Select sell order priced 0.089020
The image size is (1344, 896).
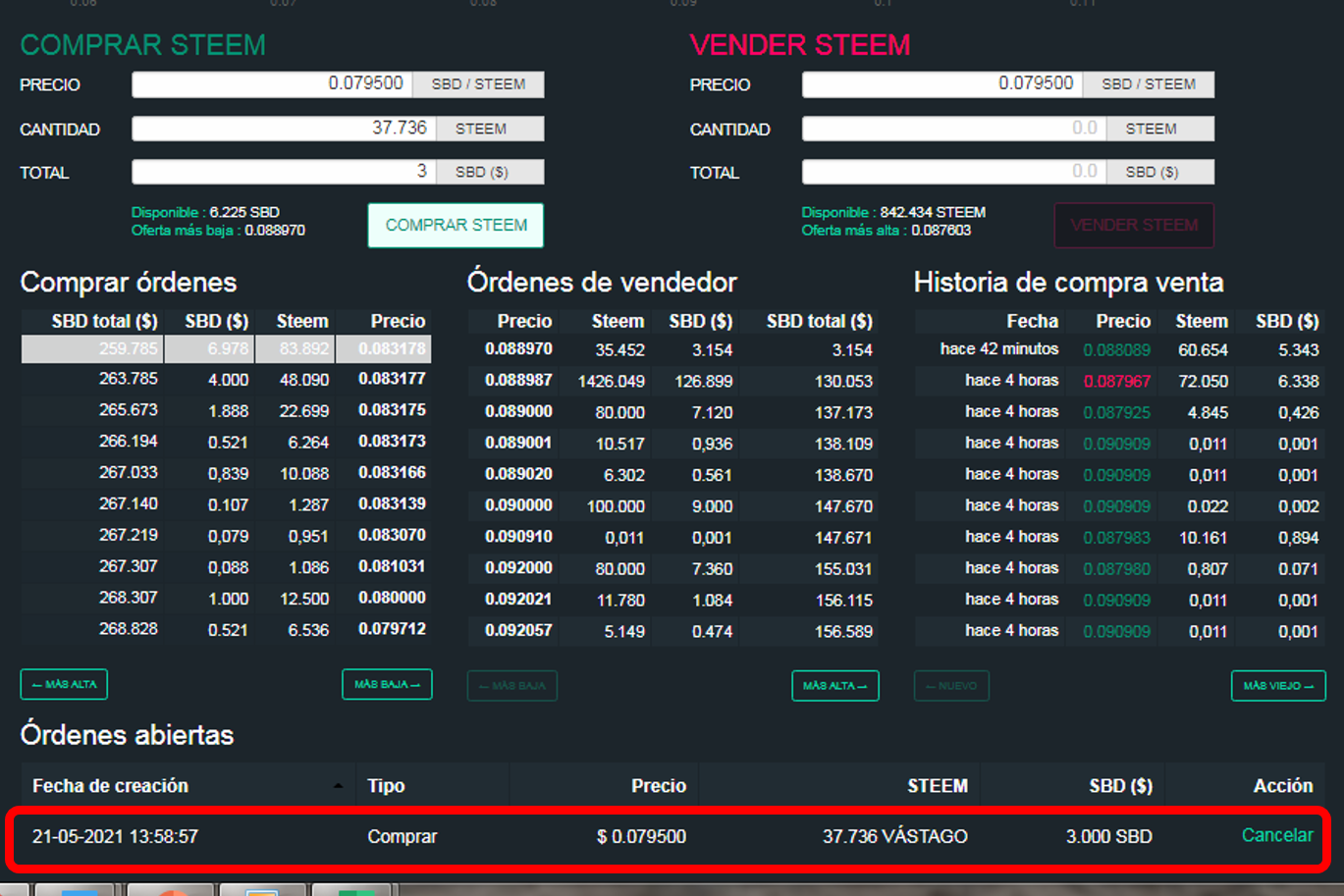tap(673, 475)
